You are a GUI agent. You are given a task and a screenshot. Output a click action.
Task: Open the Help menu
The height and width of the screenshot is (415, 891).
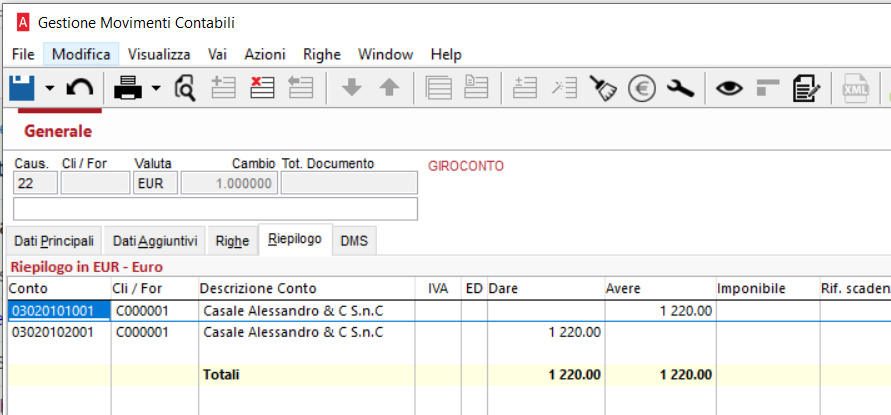(x=446, y=55)
